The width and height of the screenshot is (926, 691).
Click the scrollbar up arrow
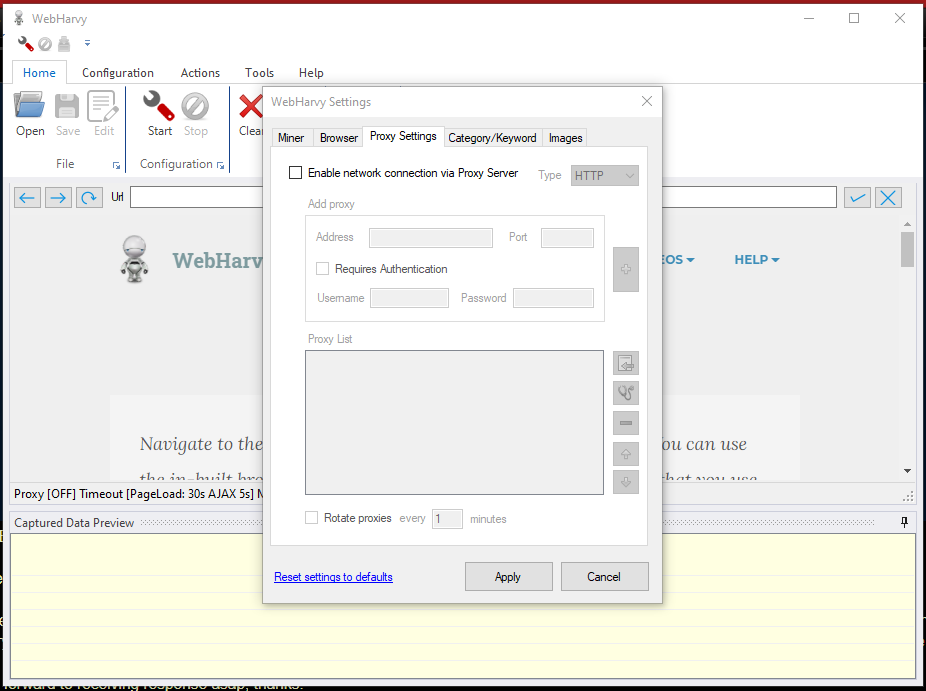click(x=907, y=224)
